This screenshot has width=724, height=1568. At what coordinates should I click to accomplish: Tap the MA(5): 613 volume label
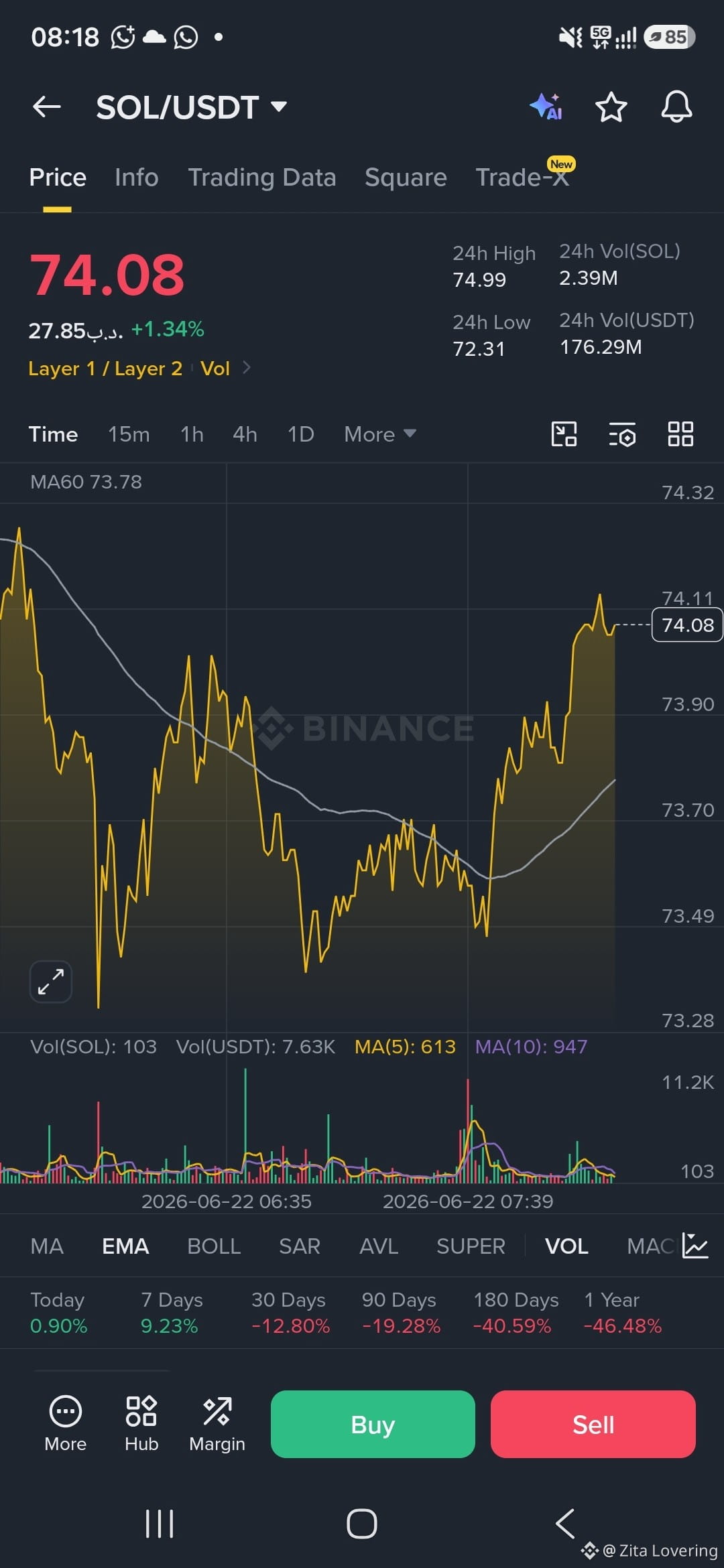[405, 1047]
